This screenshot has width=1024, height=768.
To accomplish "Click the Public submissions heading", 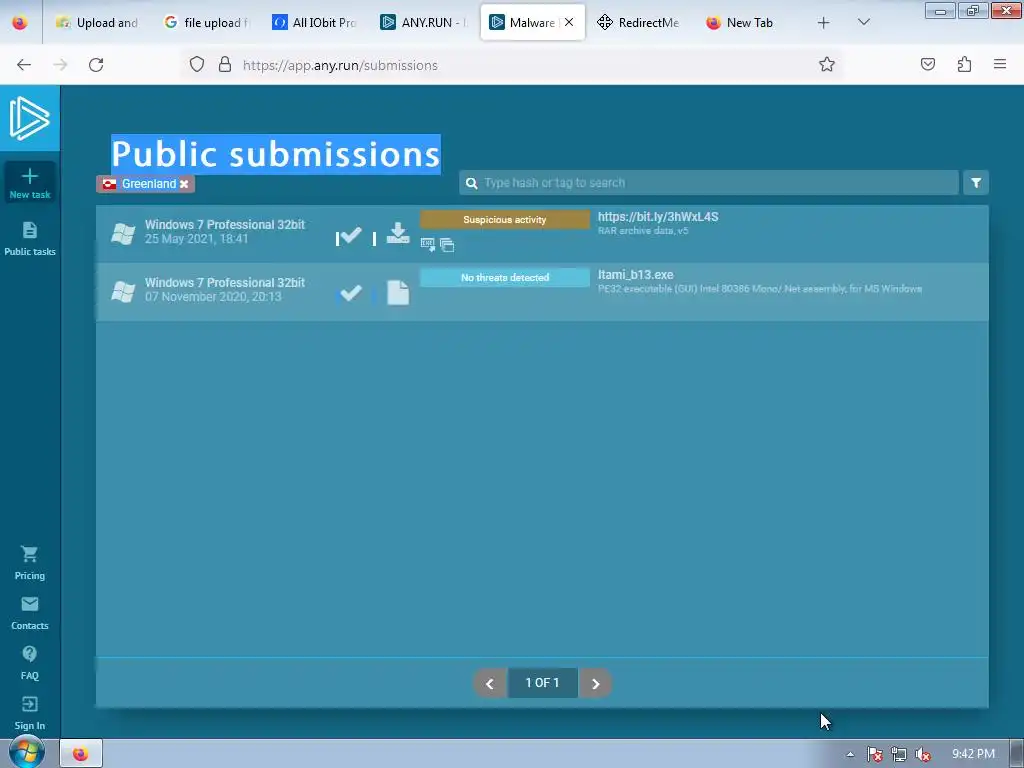I will 276,154.
